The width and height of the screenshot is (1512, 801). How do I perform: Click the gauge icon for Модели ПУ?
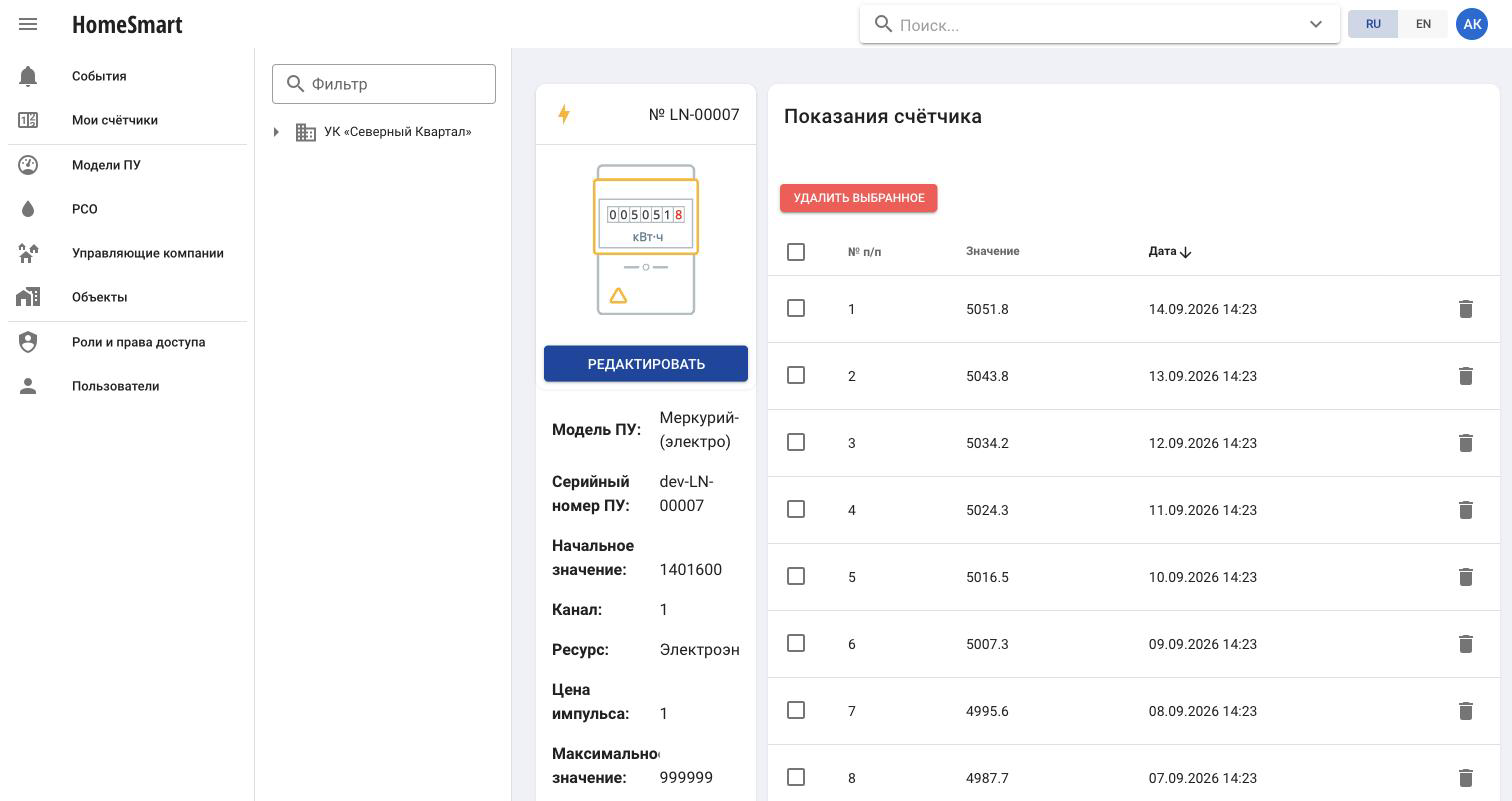pos(28,165)
